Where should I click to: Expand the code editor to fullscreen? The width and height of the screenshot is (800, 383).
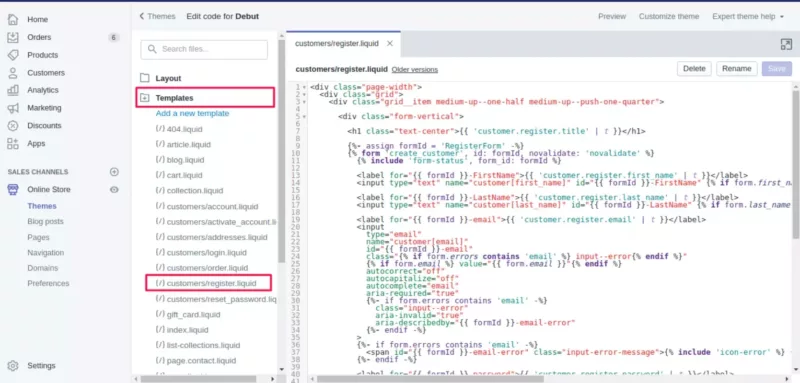[786, 44]
